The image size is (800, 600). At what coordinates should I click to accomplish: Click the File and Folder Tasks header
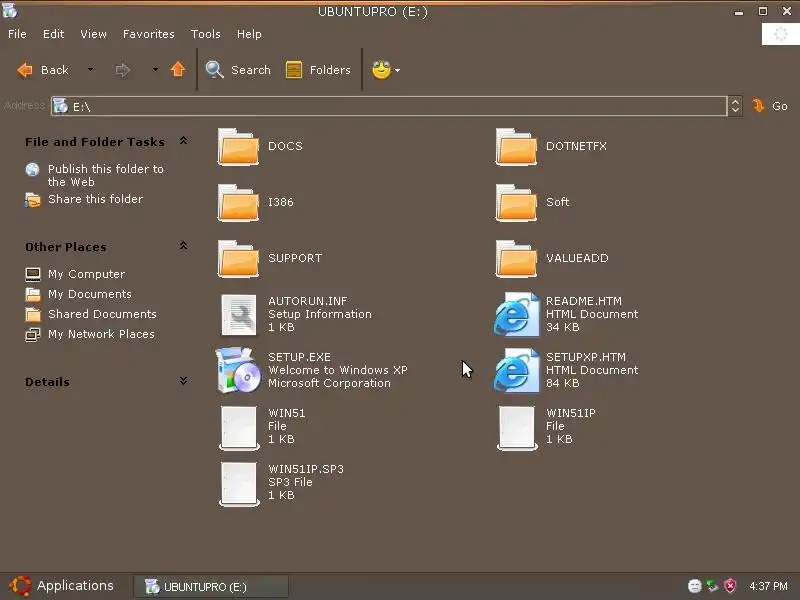pos(95,142)
